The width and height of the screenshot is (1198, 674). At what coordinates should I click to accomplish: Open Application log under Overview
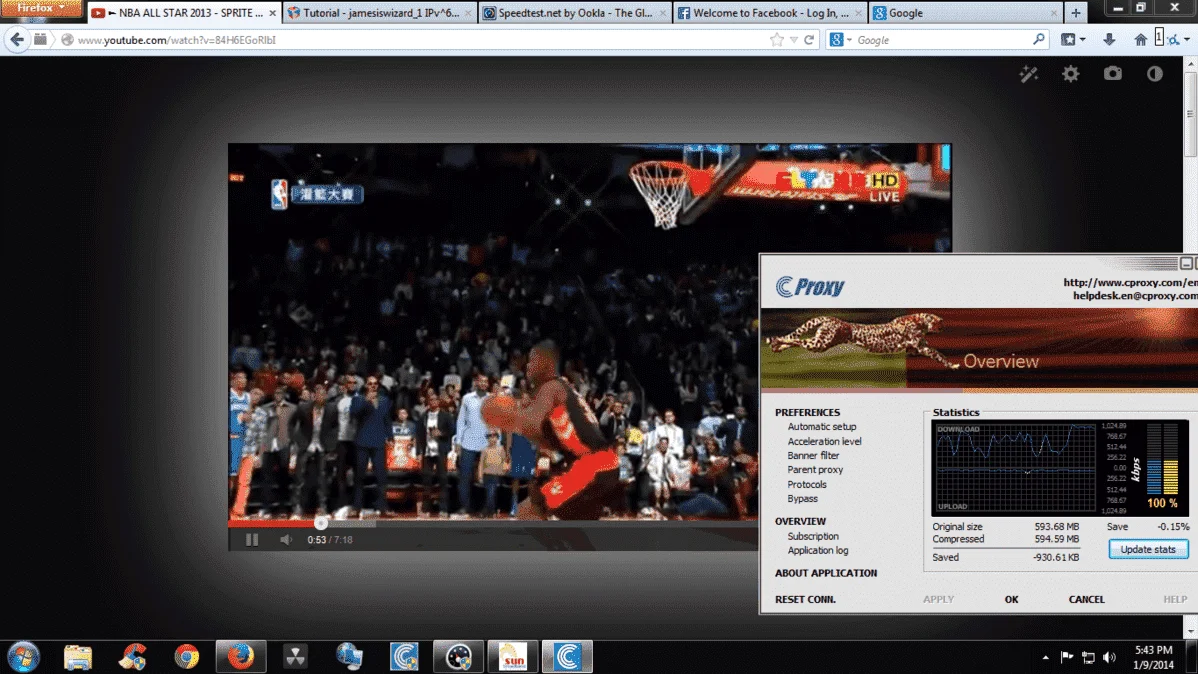(818, 550)
